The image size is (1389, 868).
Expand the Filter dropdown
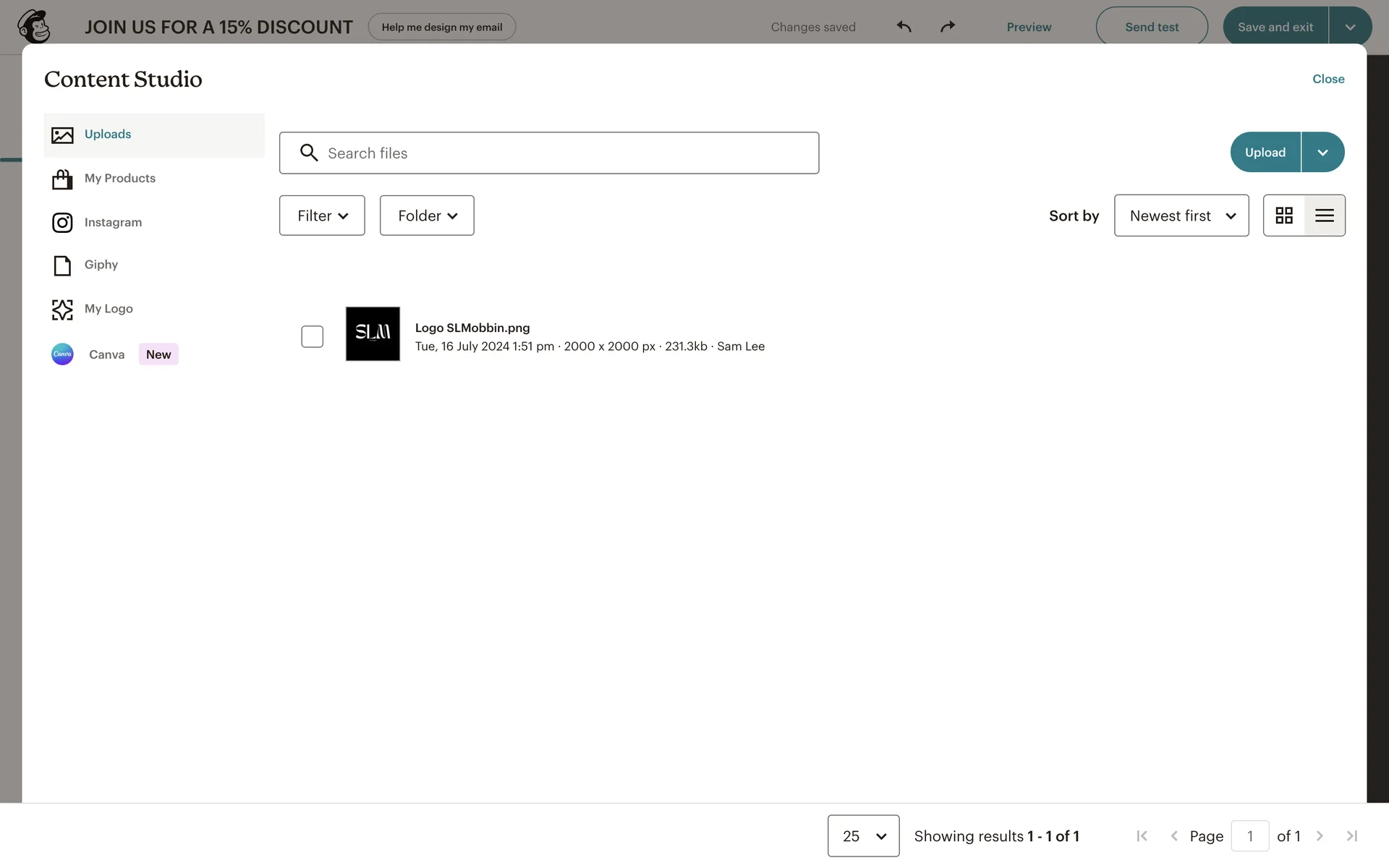(322, 216)
